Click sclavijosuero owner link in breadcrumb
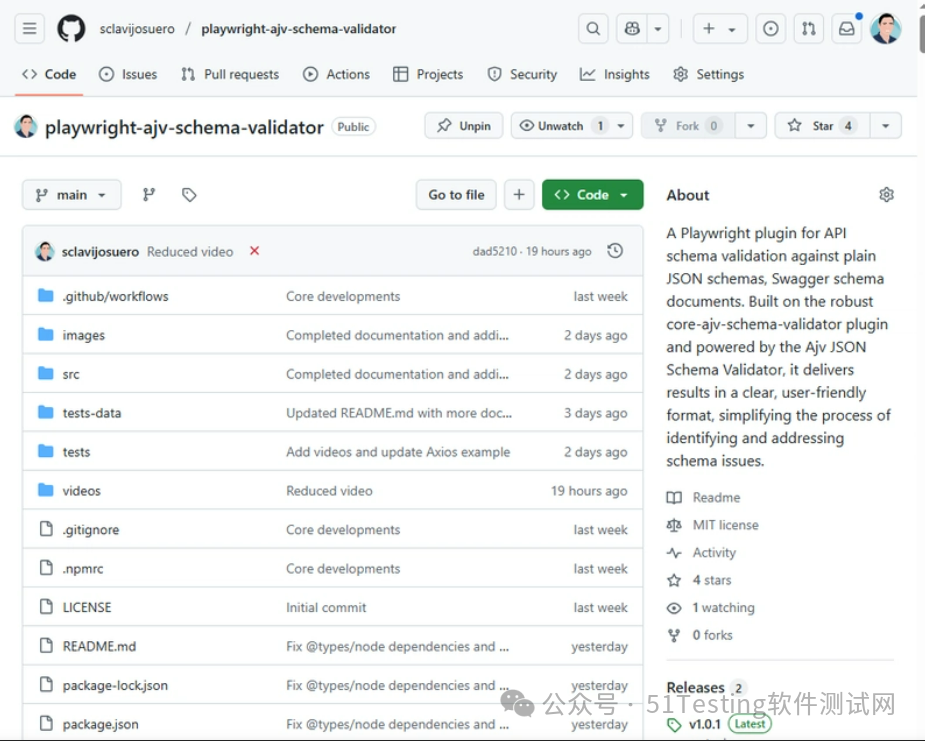This screenshot has height=741, width=925. (137, 29)
